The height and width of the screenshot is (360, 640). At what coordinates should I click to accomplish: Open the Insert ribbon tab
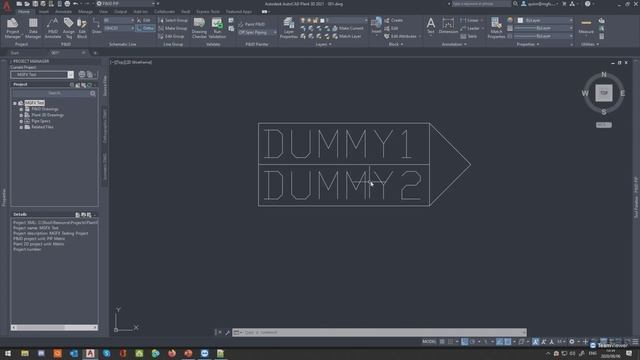44,12
